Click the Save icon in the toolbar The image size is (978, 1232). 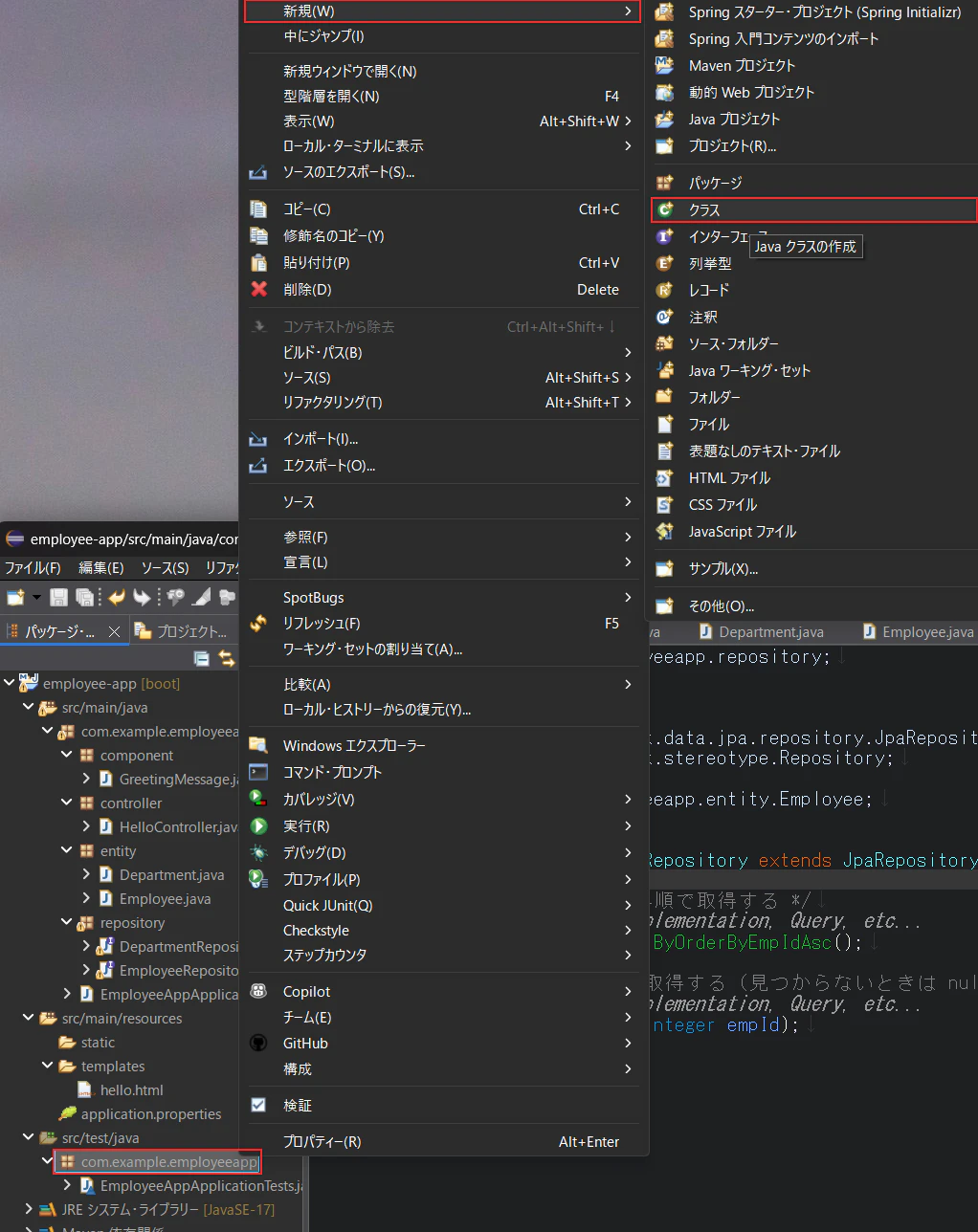[58, 597]
